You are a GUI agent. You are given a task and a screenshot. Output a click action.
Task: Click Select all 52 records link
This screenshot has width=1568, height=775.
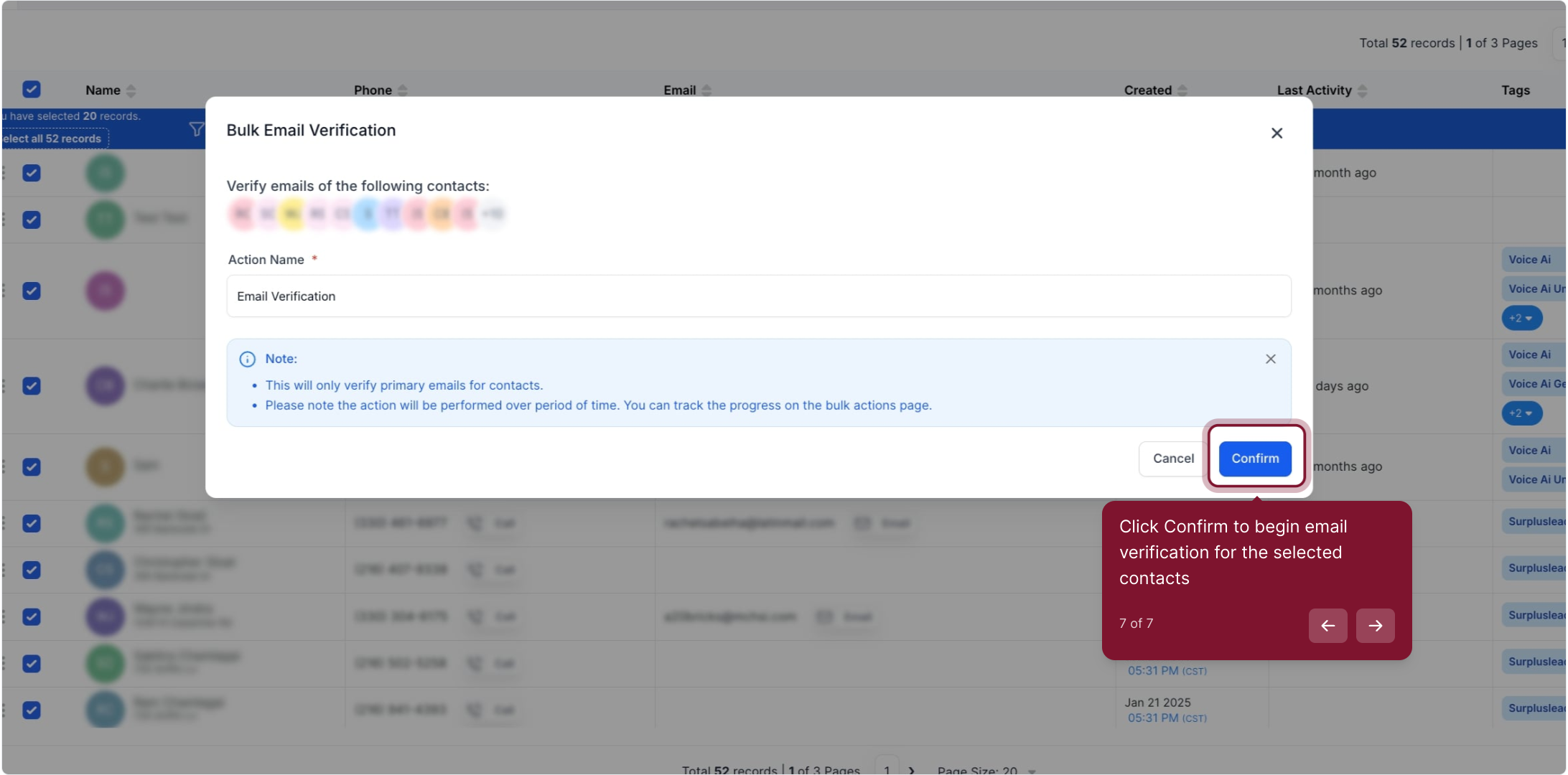[x=53, y=138]
